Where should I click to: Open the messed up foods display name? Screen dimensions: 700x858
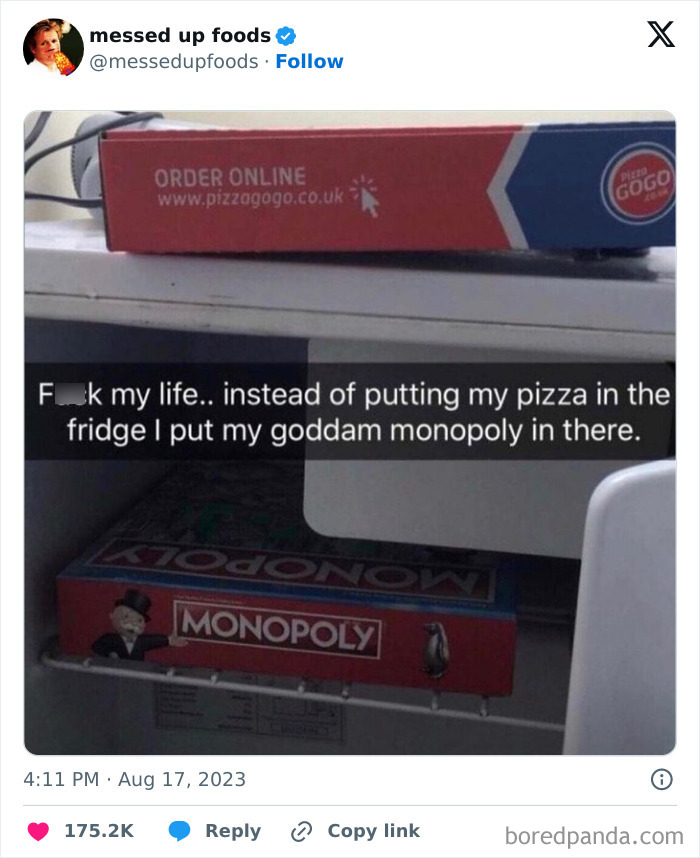point(180,36)
